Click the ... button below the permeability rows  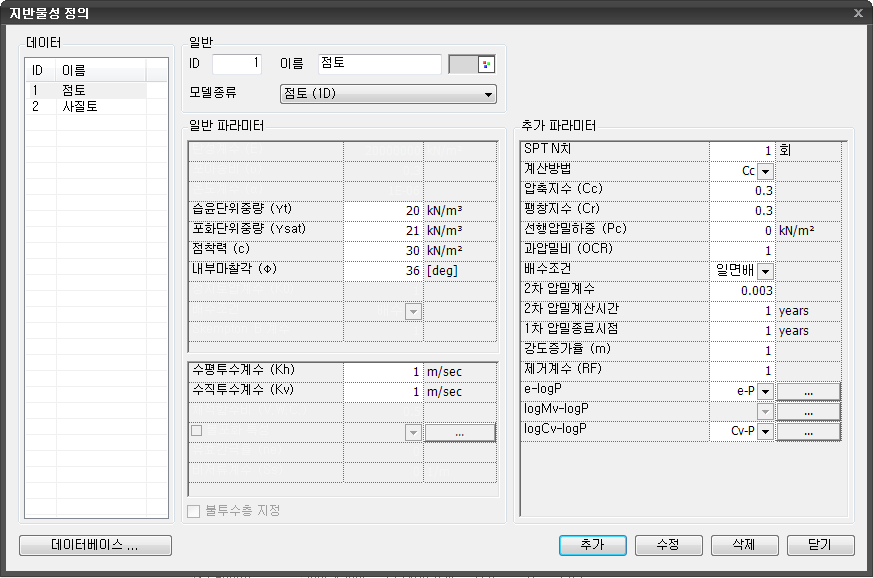[460, 432]
